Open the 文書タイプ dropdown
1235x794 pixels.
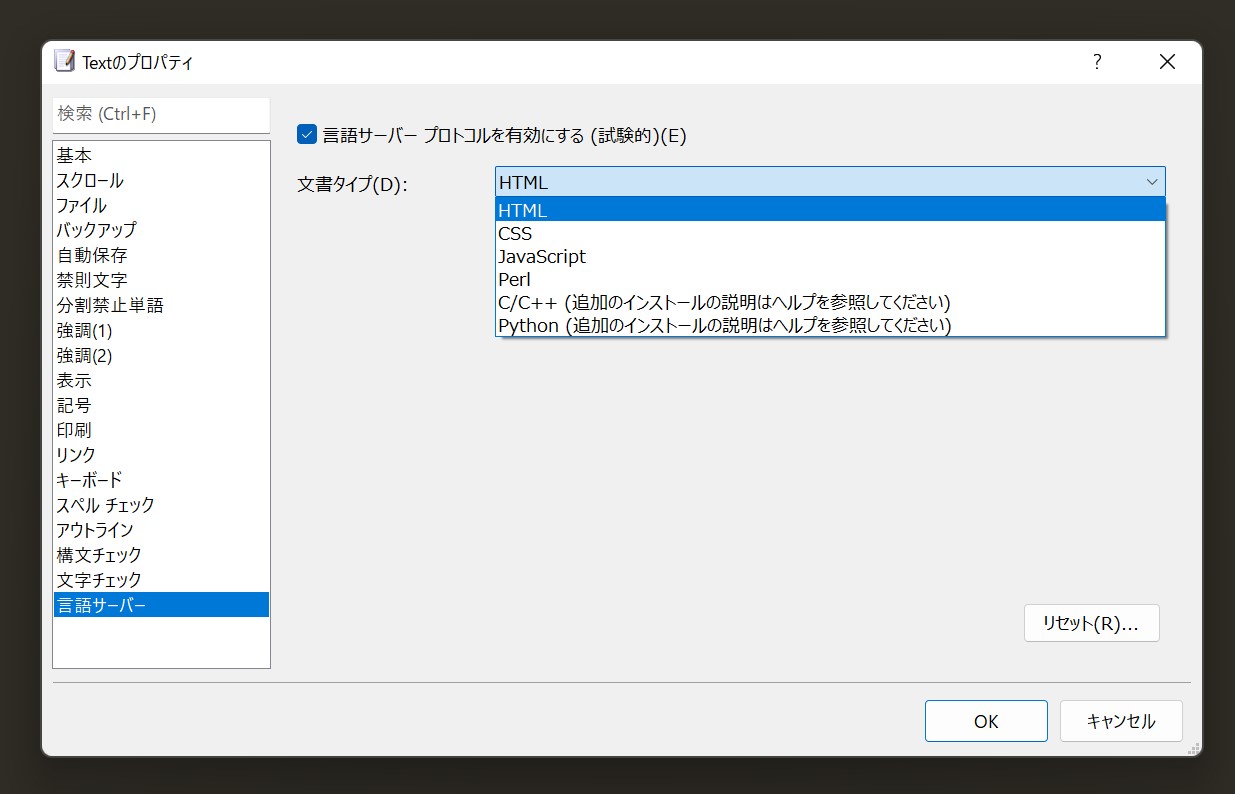[x=1154, y=181]
